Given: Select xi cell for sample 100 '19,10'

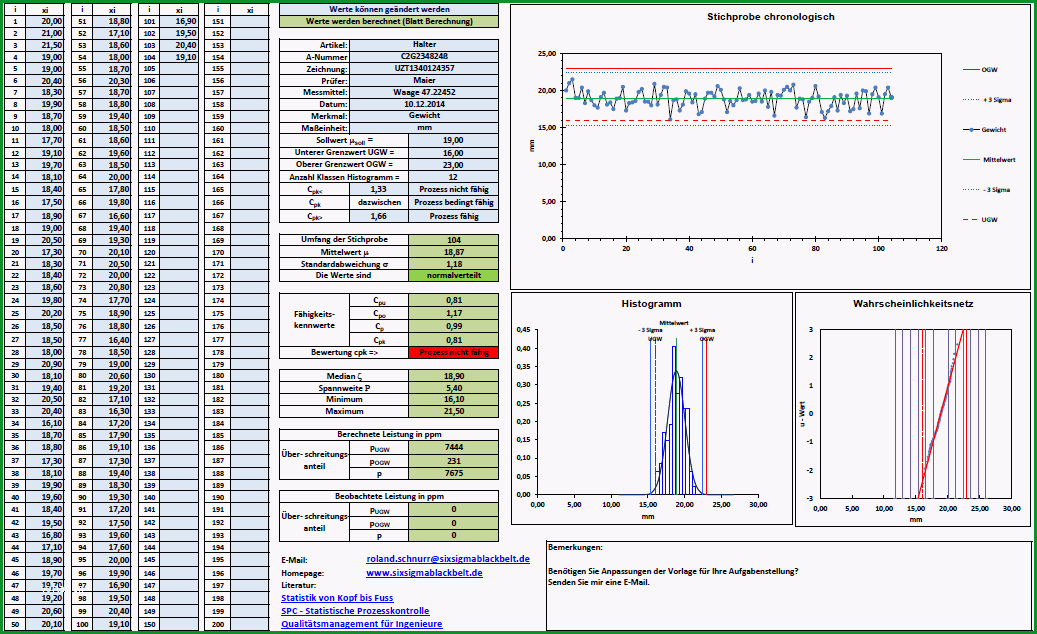Looking at the screenshot, I should point(112,624).
